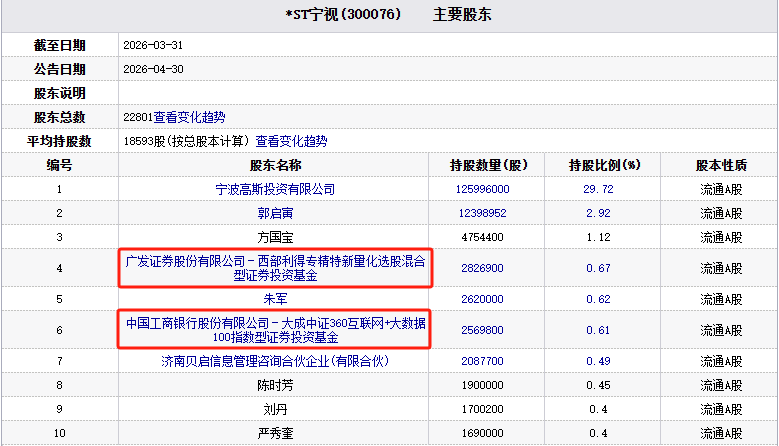Image resolution: width=779 pixels, height=446 pixels.
Task: Select ratio cell 1.12
Action: 598,237
